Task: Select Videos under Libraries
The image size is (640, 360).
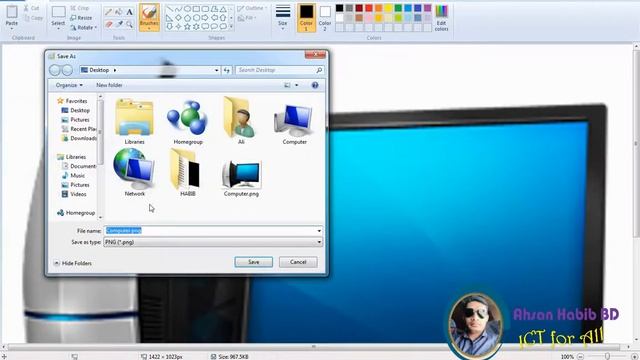Action: coord(74,194)
